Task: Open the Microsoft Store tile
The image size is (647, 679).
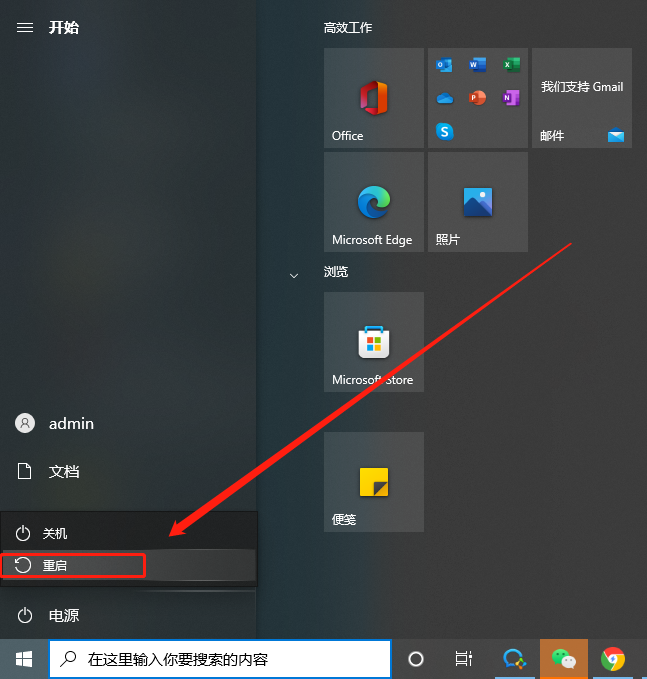Action: tap(373, 342)
